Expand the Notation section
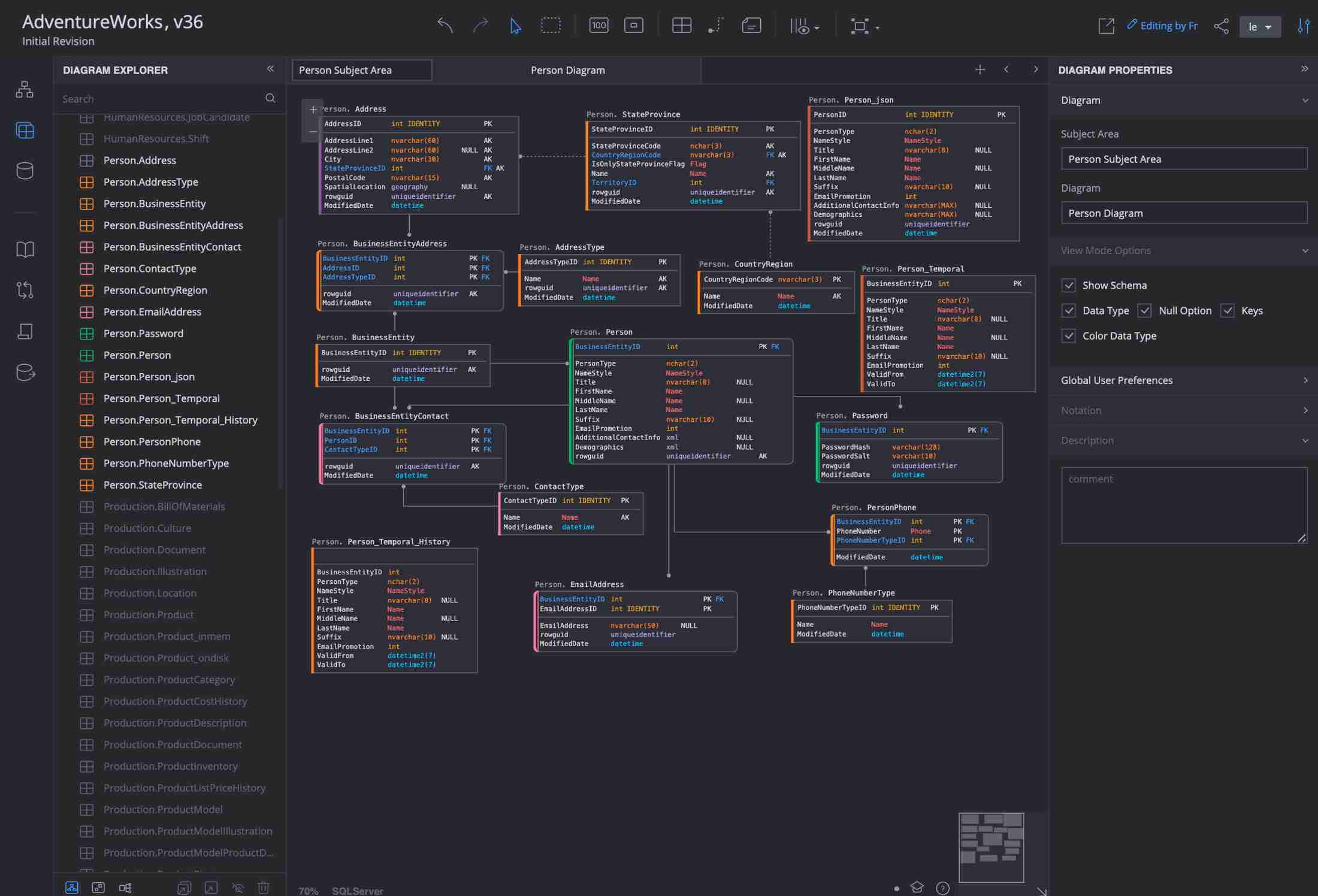Viewport: 1318px width, 896px height. click(1183, 410)
